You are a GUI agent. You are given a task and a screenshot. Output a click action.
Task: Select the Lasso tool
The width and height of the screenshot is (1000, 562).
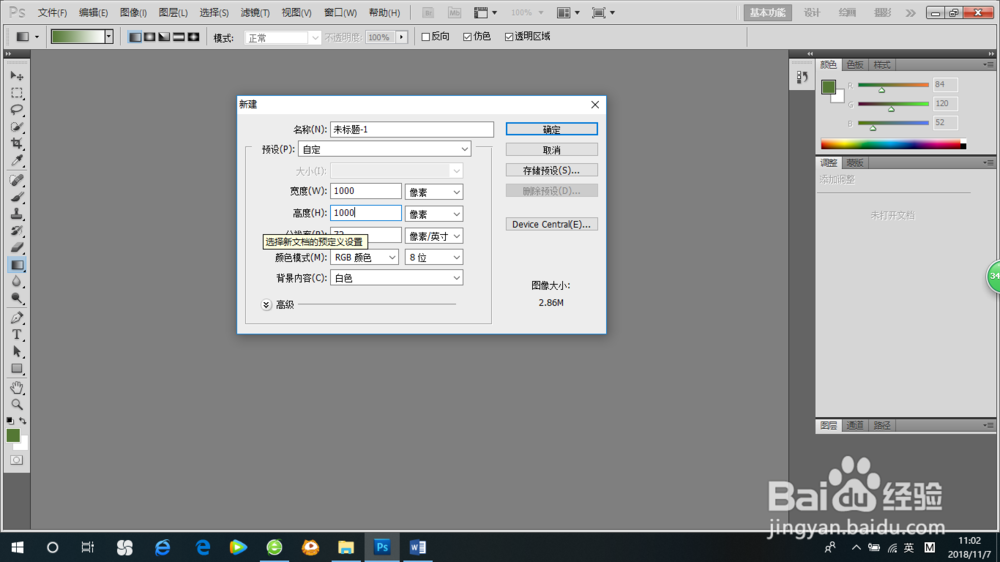[x=17, y=110]
